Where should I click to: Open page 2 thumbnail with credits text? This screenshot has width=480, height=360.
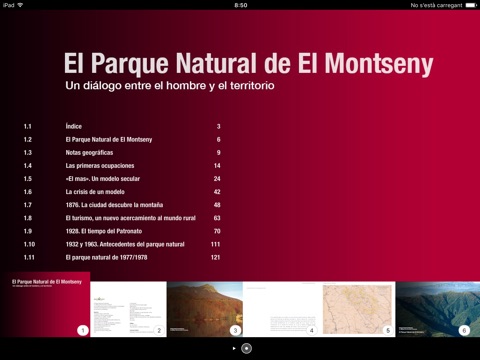point(128,309)
